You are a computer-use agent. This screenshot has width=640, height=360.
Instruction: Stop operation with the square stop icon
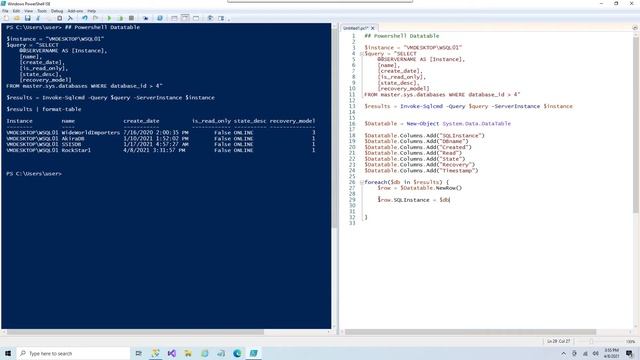click(131, 18)
